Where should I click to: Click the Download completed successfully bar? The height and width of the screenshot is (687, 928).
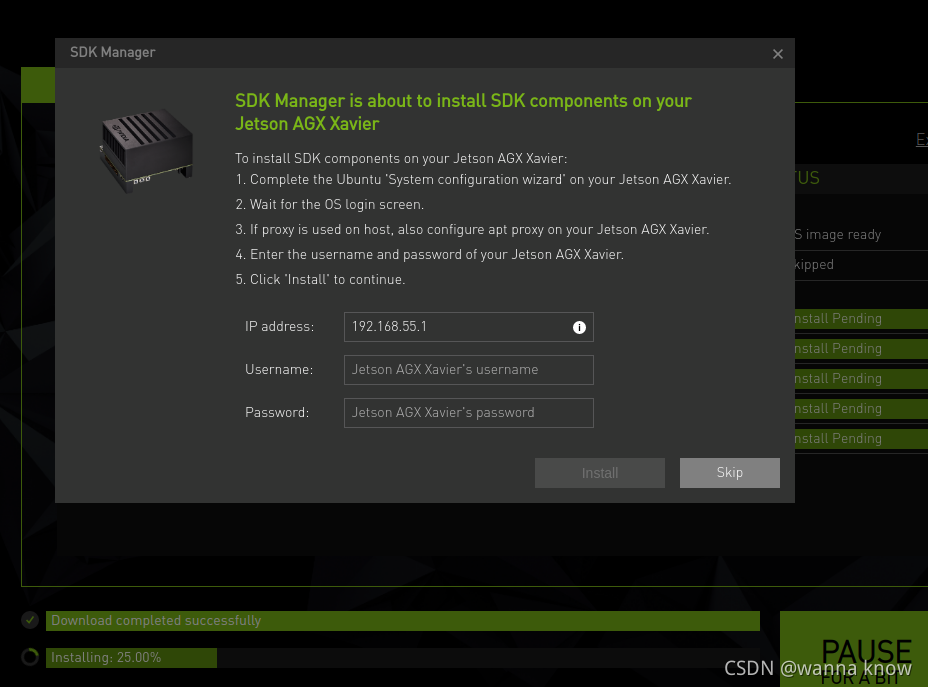click(402, 621)
